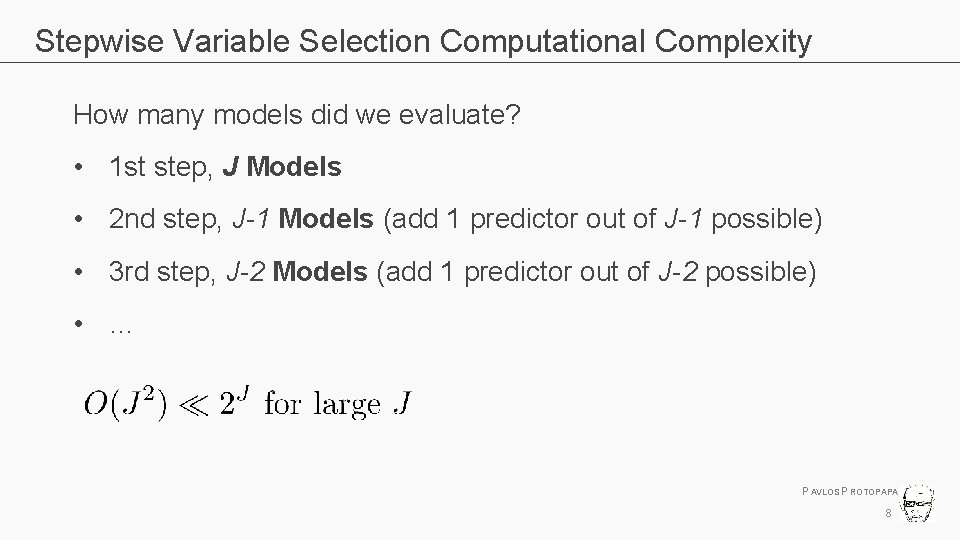Viewport: 960px width, 540px height.
Task: Click slide number 8
Action: point(888,513)
